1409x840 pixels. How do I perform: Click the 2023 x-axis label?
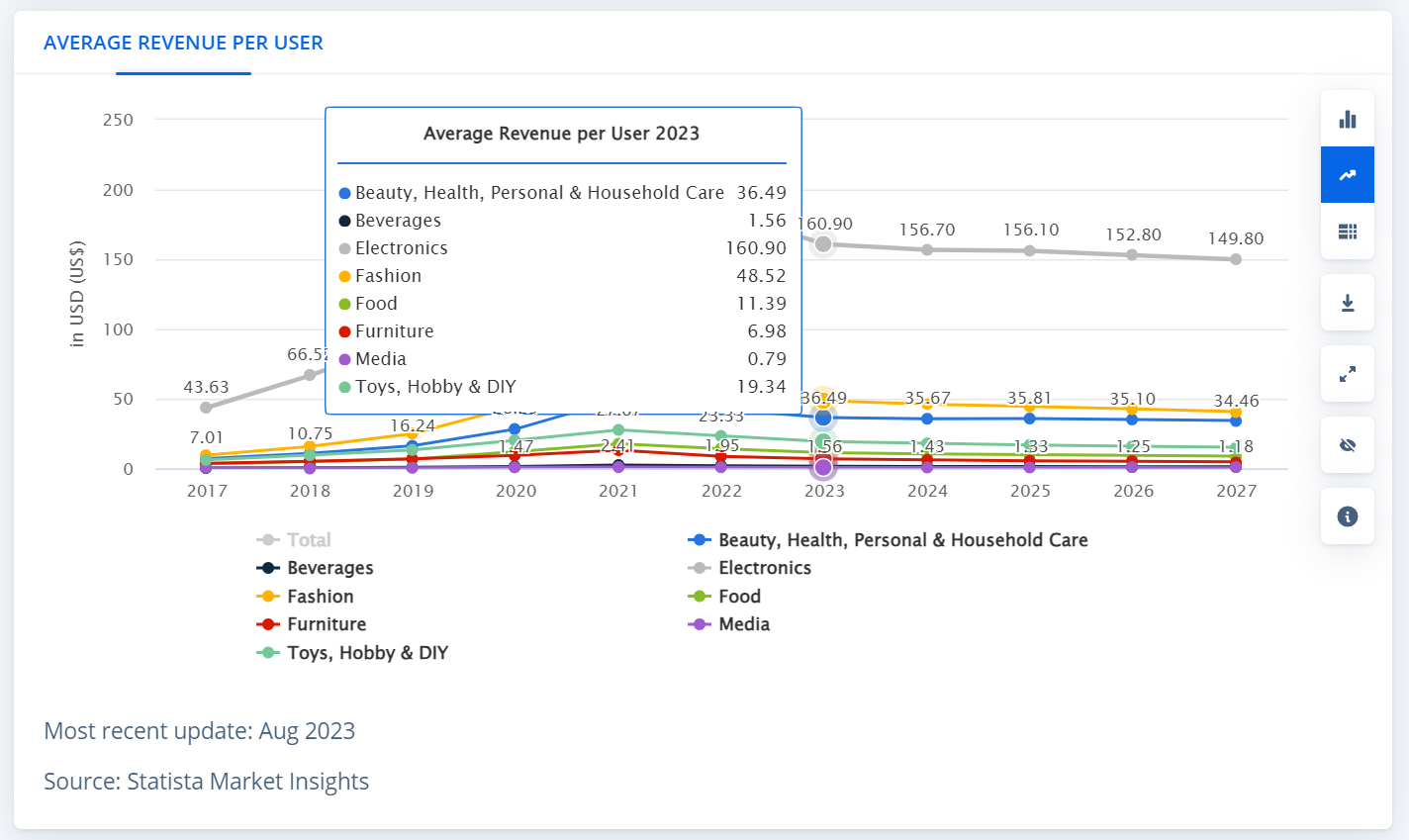824,491
